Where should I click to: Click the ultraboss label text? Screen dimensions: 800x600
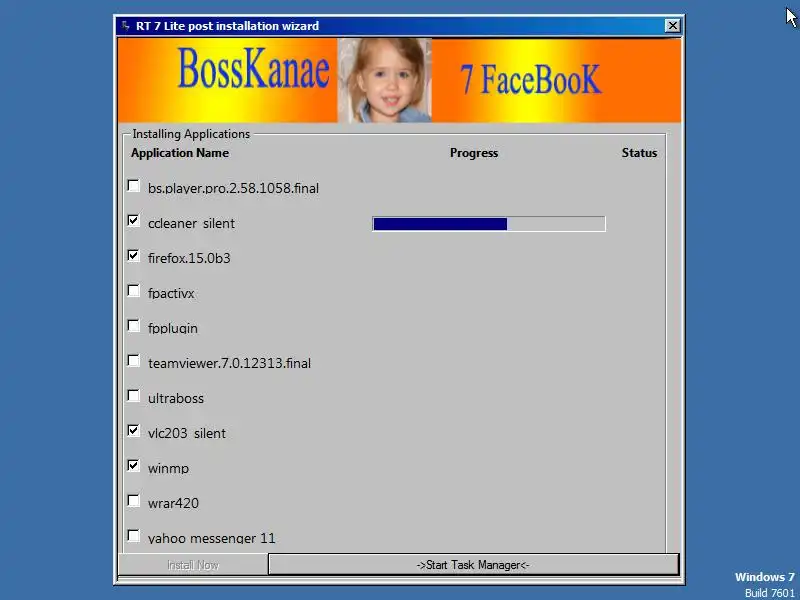tap(176, 398)
